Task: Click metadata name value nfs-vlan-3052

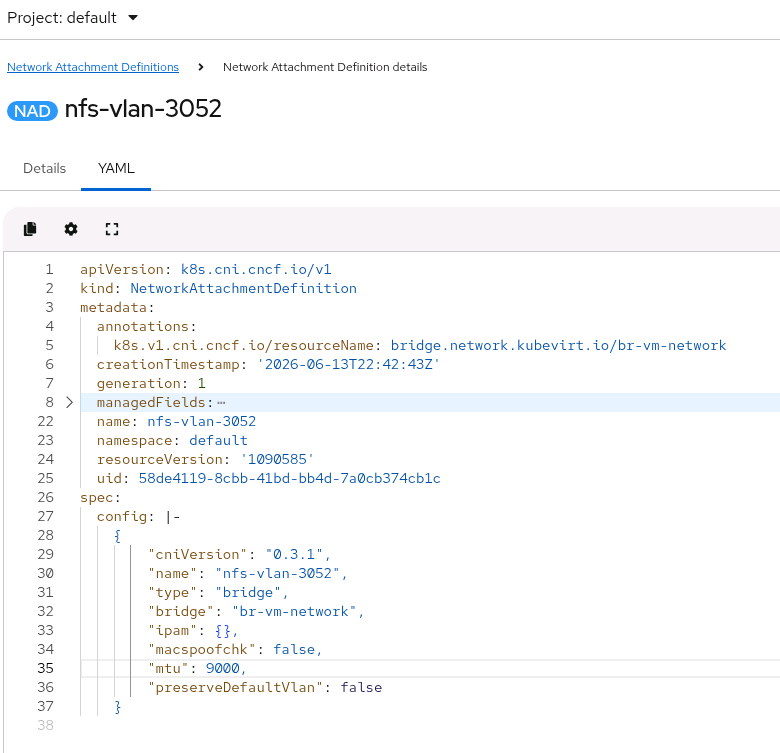Action: (201, 421)
